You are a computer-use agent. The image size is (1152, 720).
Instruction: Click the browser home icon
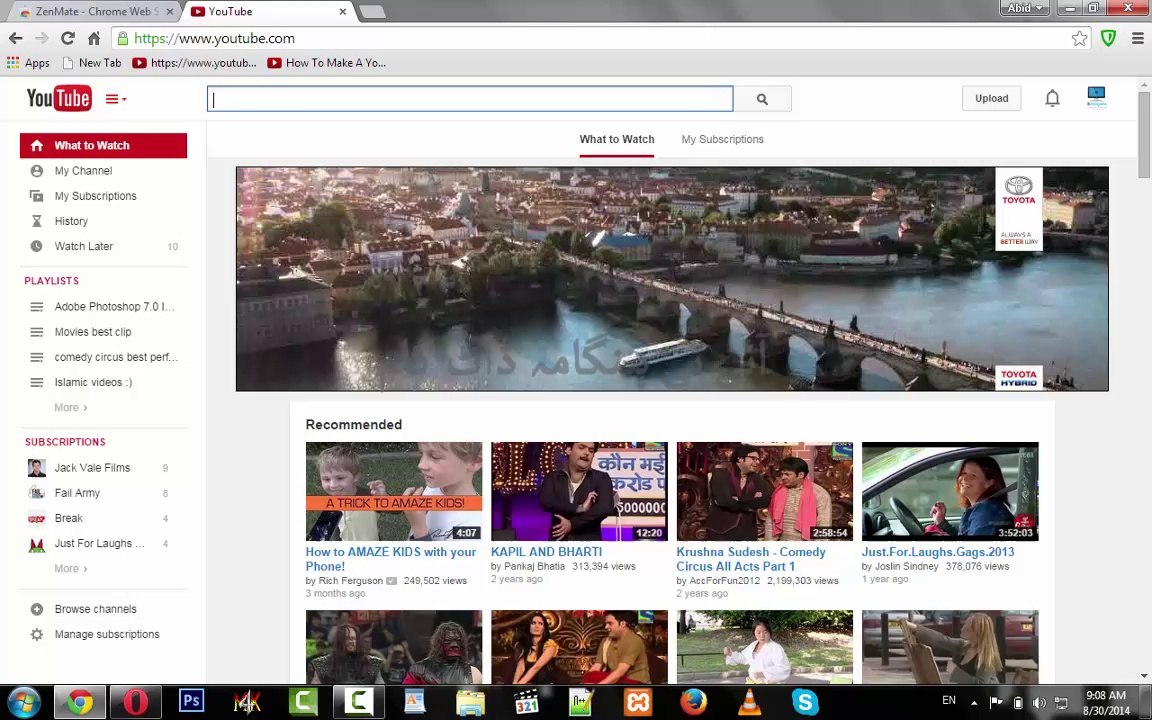click(x=94, y=38)
